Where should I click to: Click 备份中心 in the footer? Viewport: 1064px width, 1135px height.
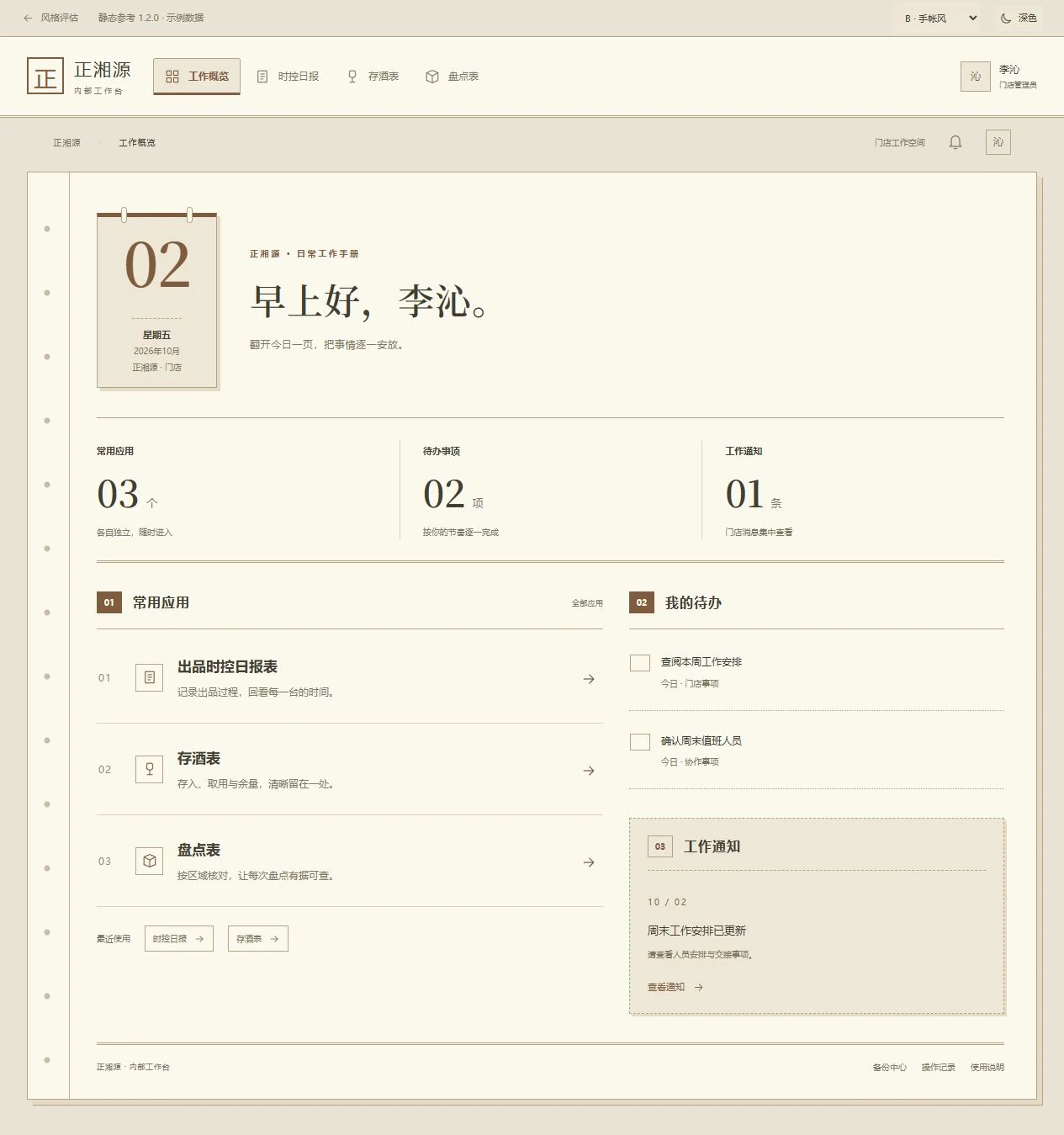tap(890, 1068)
